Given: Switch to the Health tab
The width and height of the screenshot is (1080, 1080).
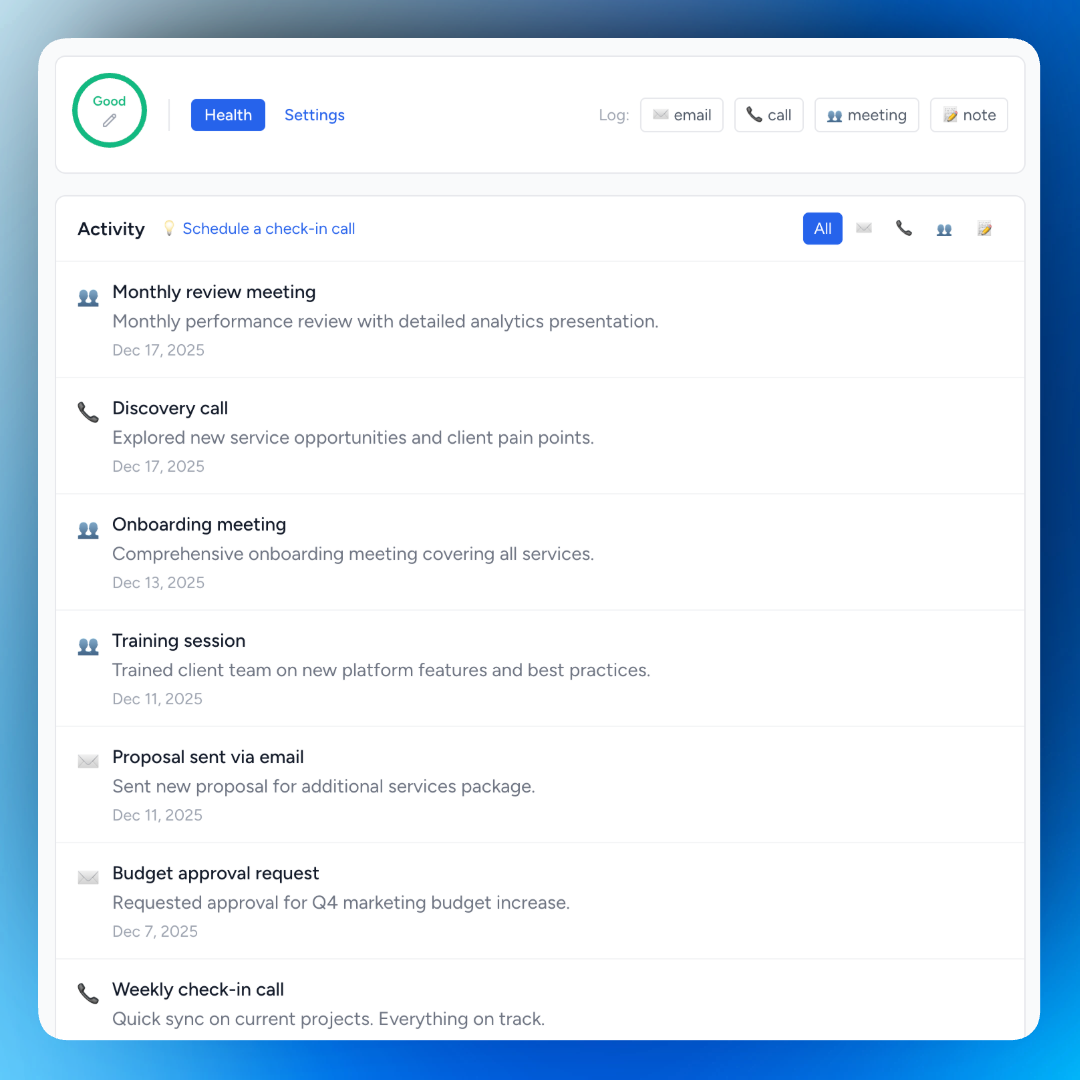Looking at the screenshot, I should pos(227,115).
